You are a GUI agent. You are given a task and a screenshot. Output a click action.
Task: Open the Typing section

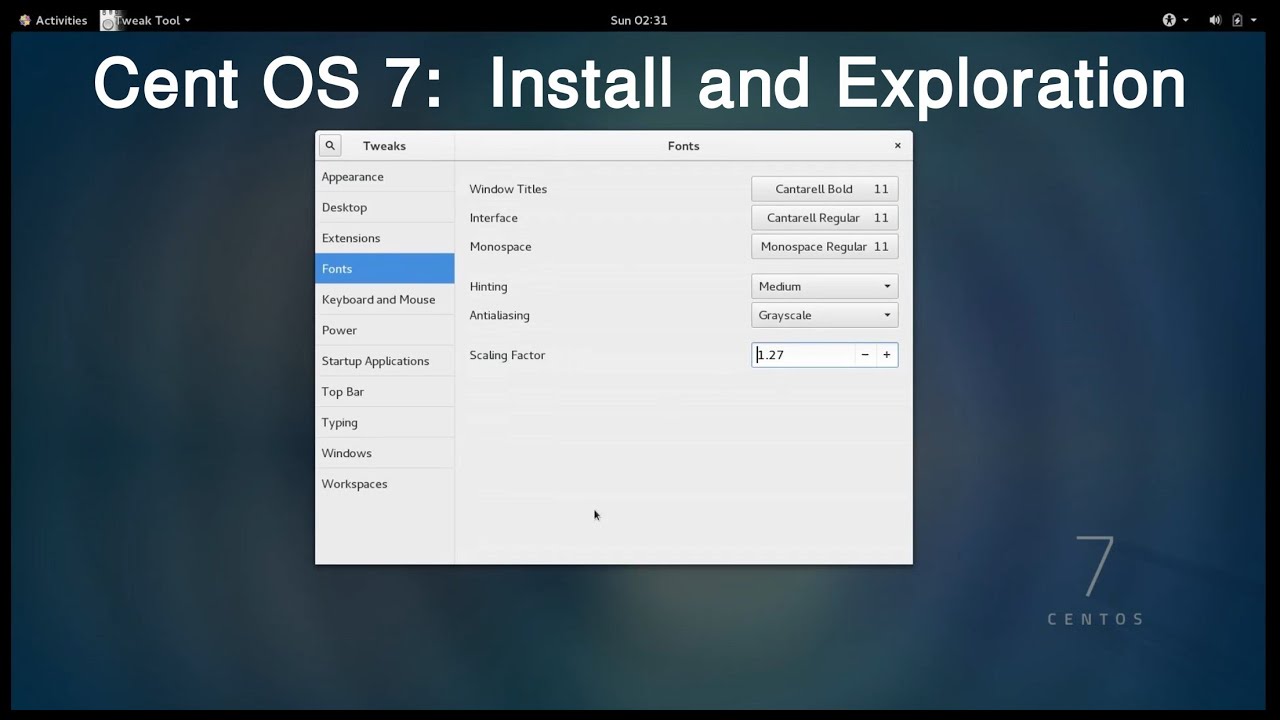385,422
